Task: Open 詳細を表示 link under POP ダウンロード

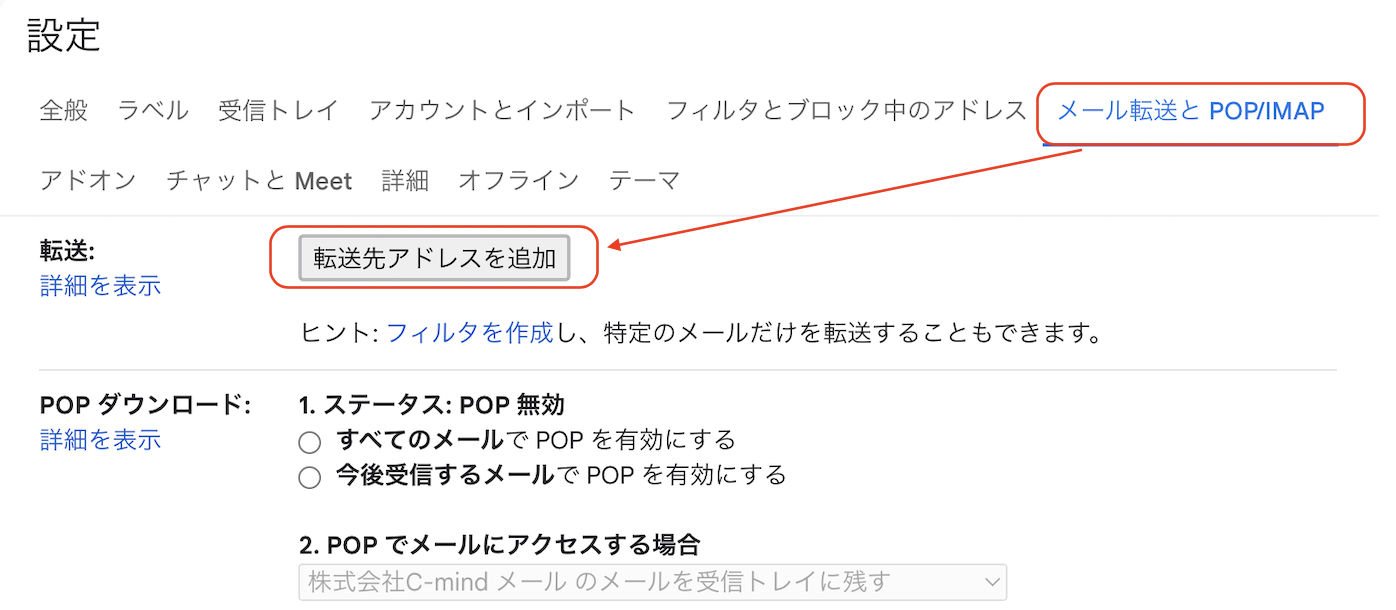Action: click(x=100, y=439)
